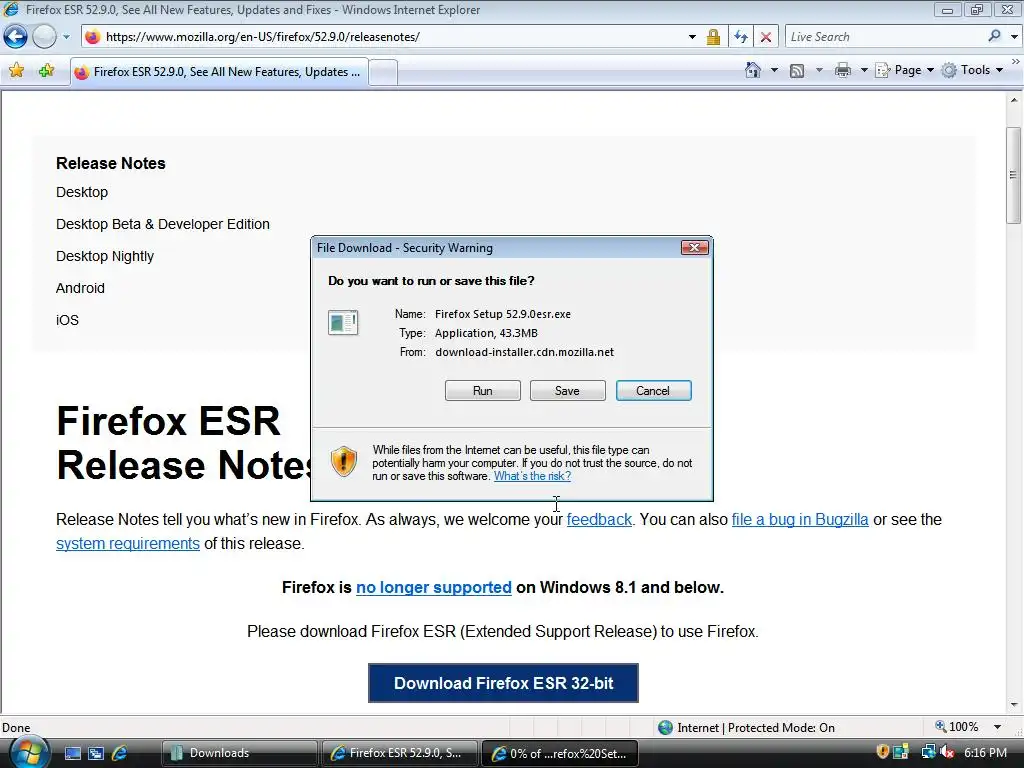Open a new blank tab
Viewport: 1024px width, 768px height.
point(383,72)
